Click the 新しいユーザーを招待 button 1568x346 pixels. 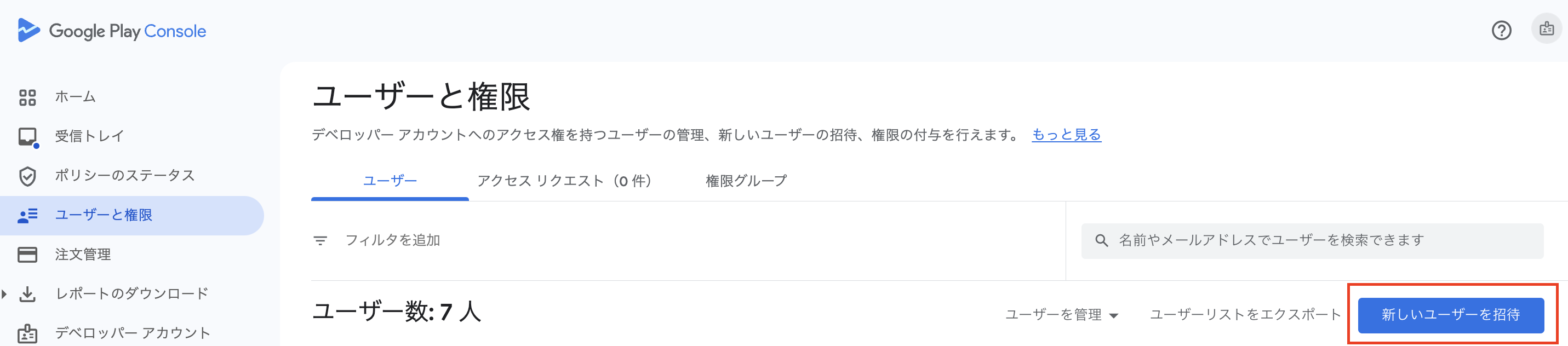pos(1451,315)
